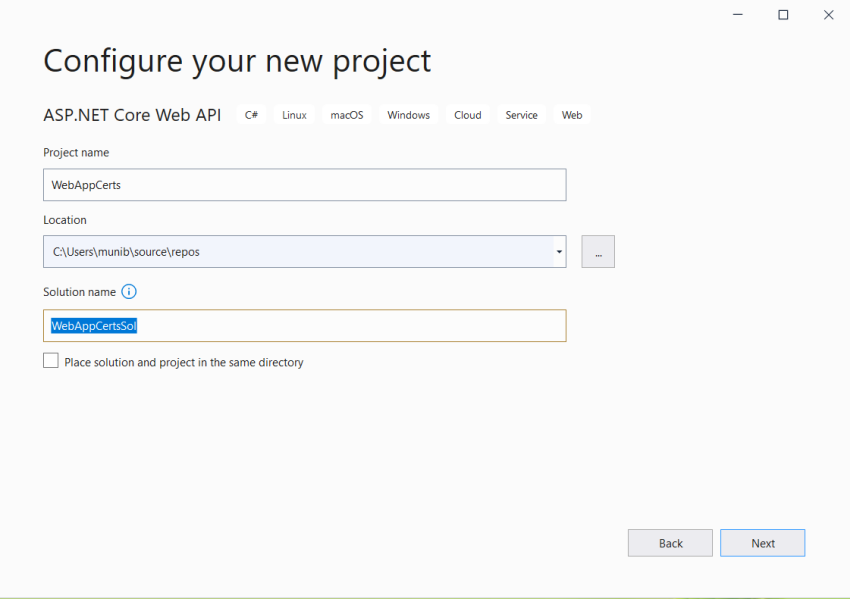Select the Web project tag

pos(571,114)
